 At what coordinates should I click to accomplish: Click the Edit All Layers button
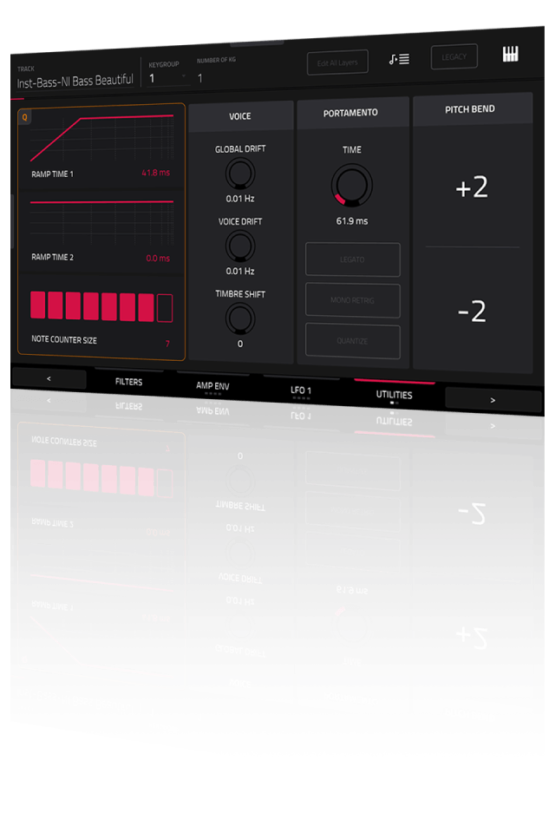(x=338, y=63)
